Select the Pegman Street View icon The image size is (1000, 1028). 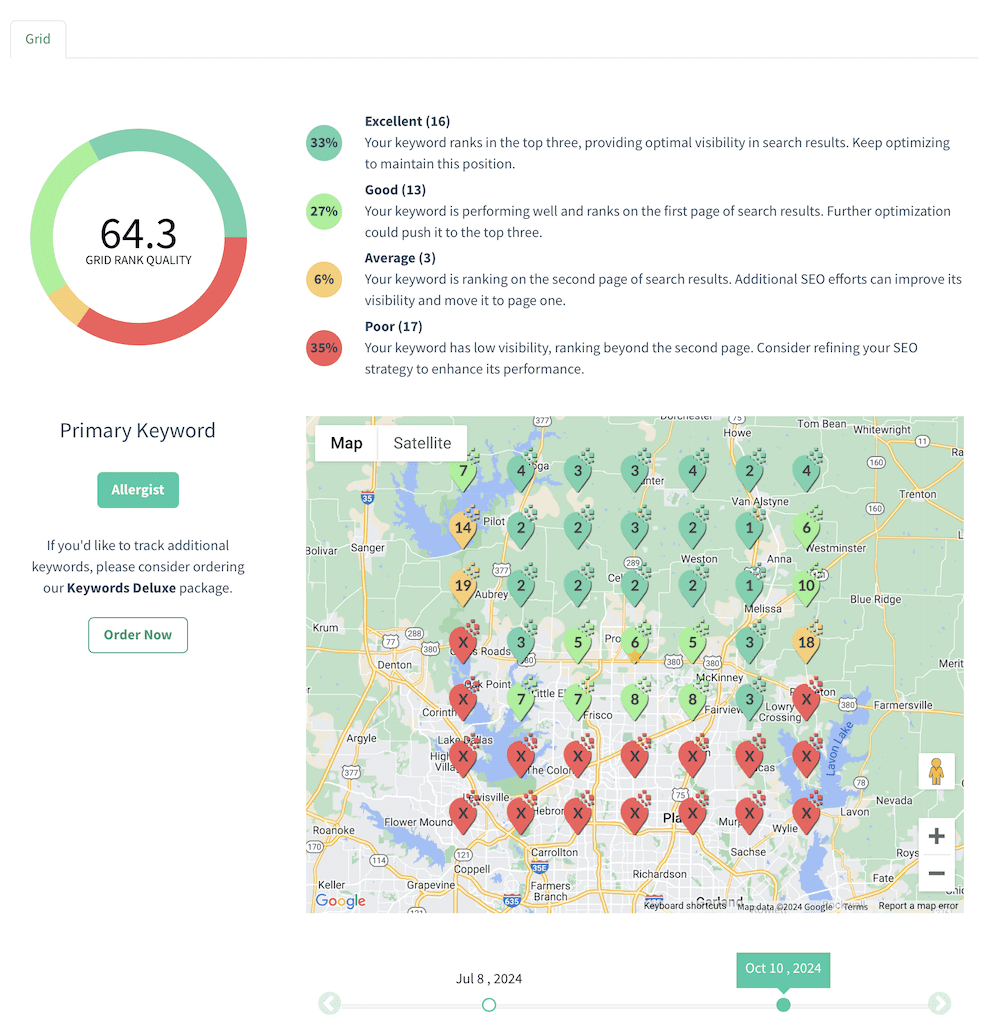pyautogui.click(x=936, y=771)
